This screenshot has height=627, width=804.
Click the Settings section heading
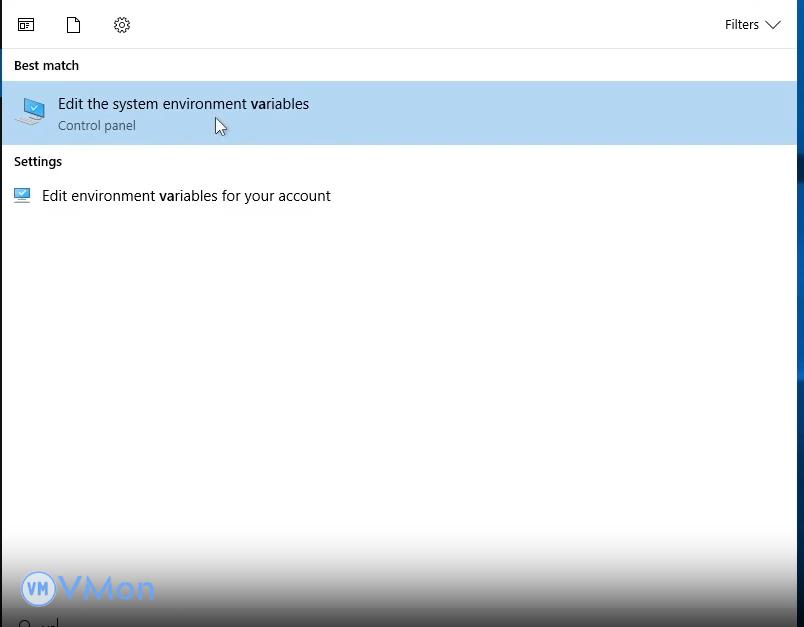click(38, 162)
